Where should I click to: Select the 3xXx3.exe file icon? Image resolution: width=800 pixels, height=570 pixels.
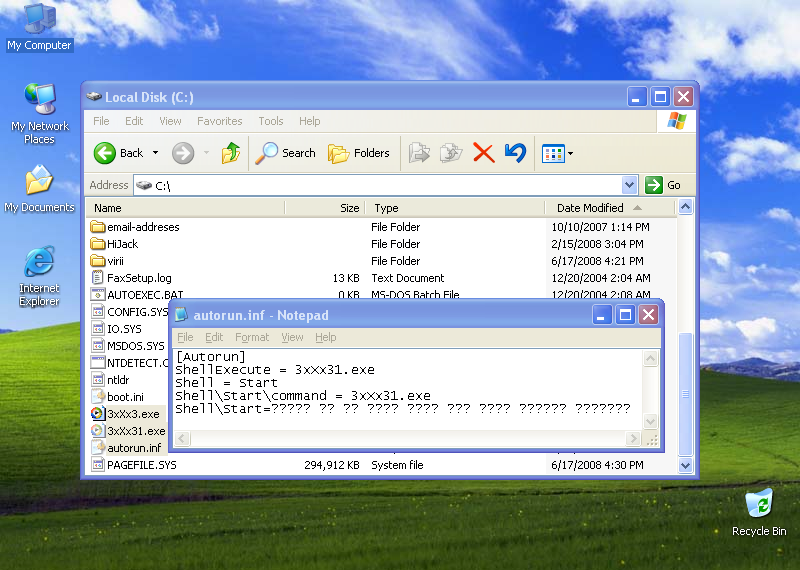point(97,414)
